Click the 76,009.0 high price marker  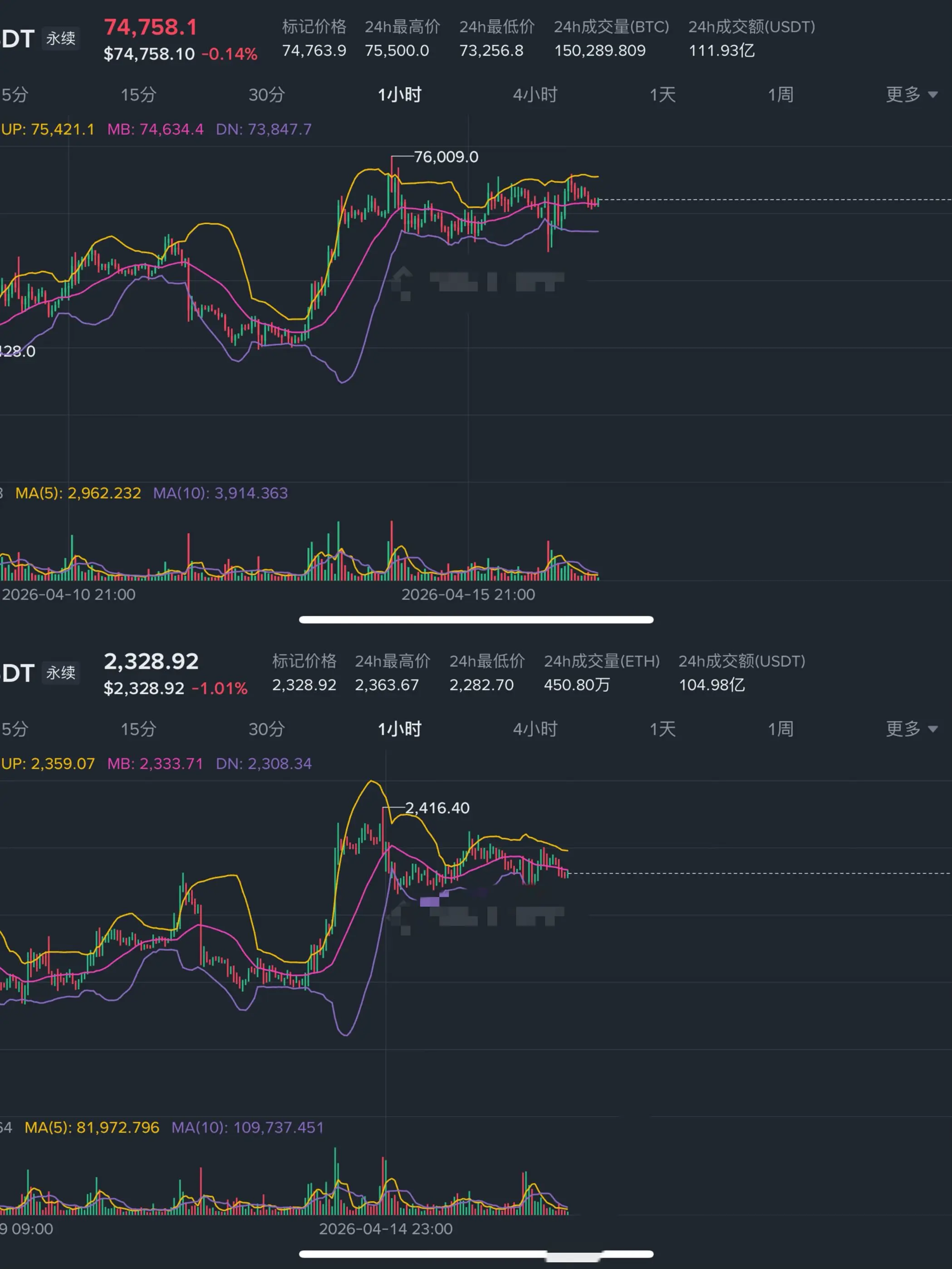[x=446, y=157]
